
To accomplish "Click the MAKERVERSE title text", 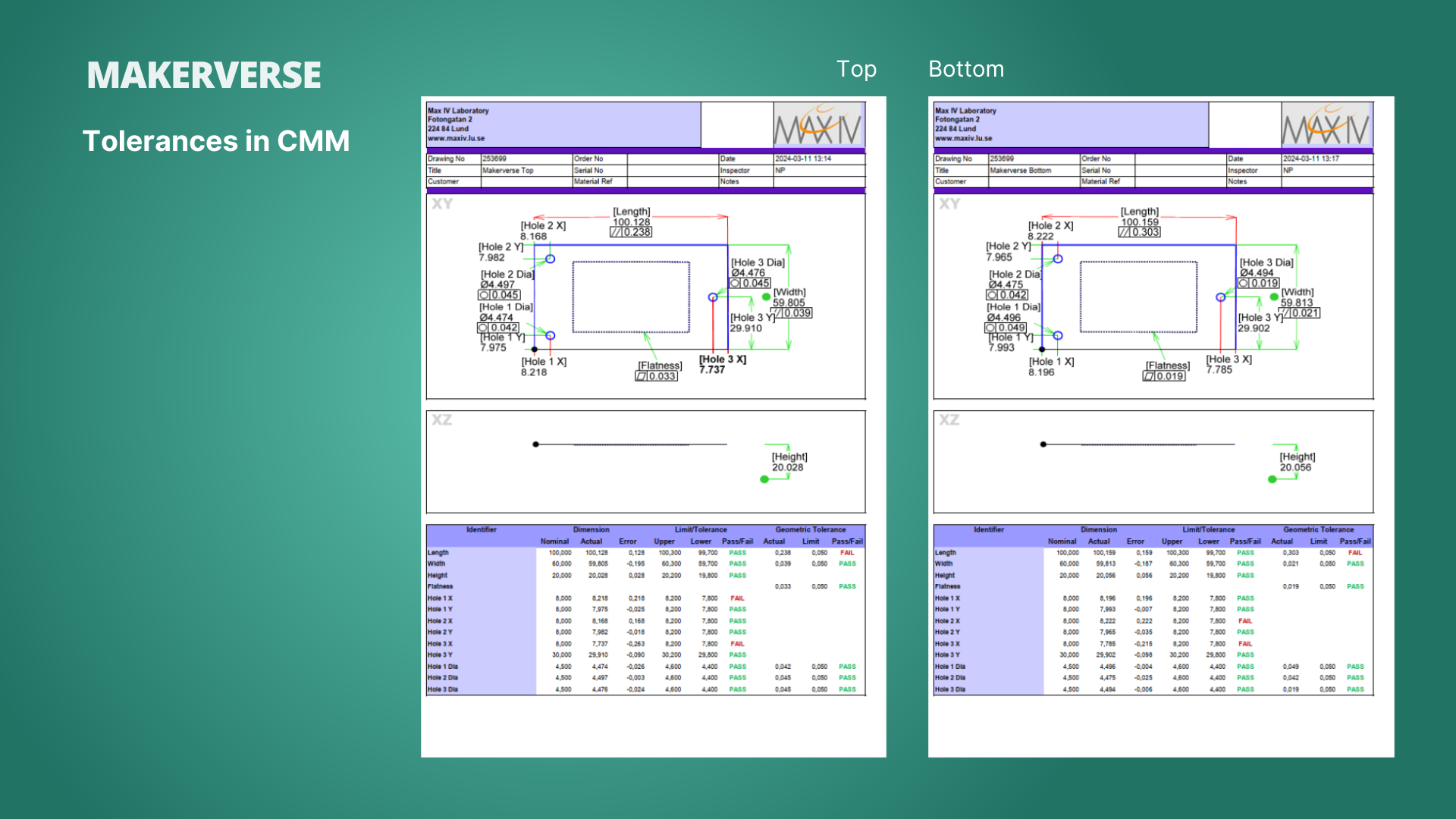I will pos(204,75).
